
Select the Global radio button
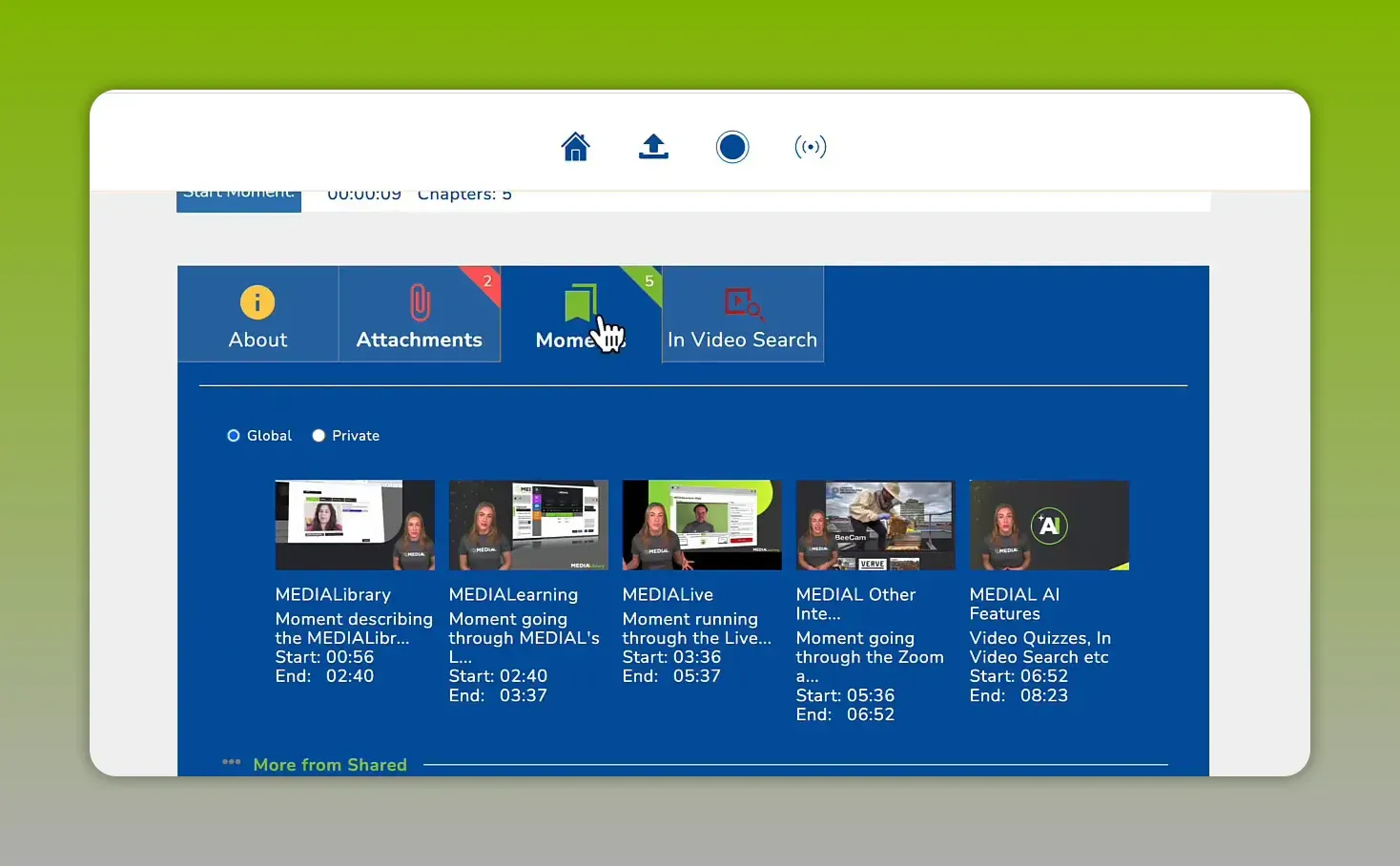[234, 436]
